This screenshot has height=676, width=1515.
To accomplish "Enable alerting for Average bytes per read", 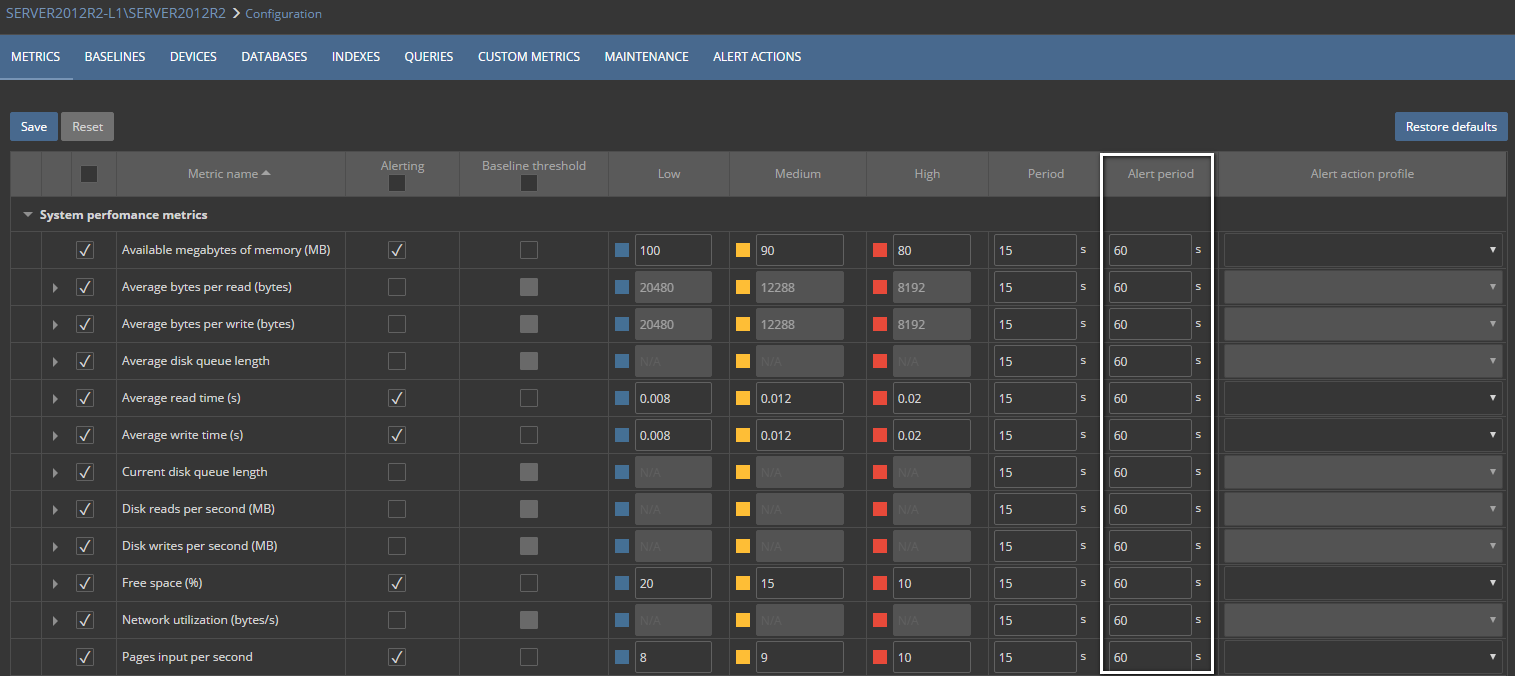I will click(x=397, y=287).
